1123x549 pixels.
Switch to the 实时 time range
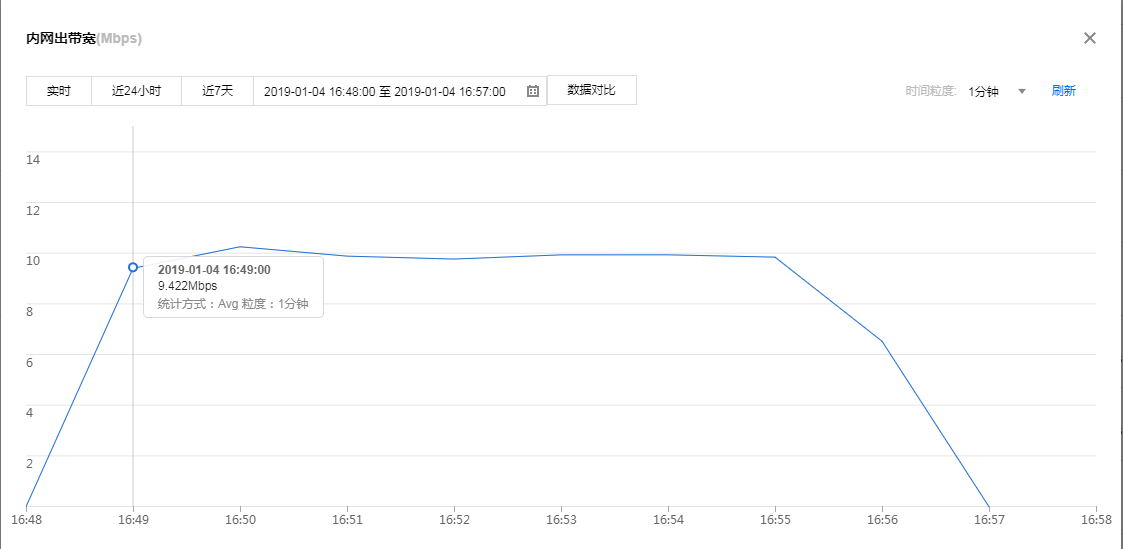59,91
